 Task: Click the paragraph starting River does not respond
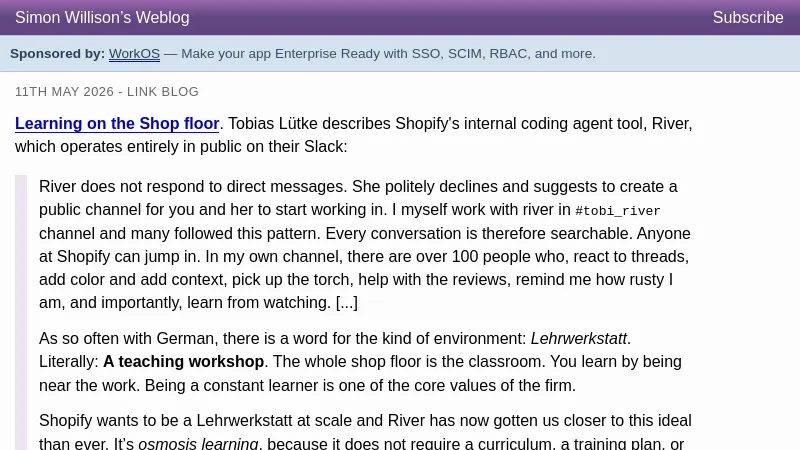pyautogui.click(x=365, y=244)
